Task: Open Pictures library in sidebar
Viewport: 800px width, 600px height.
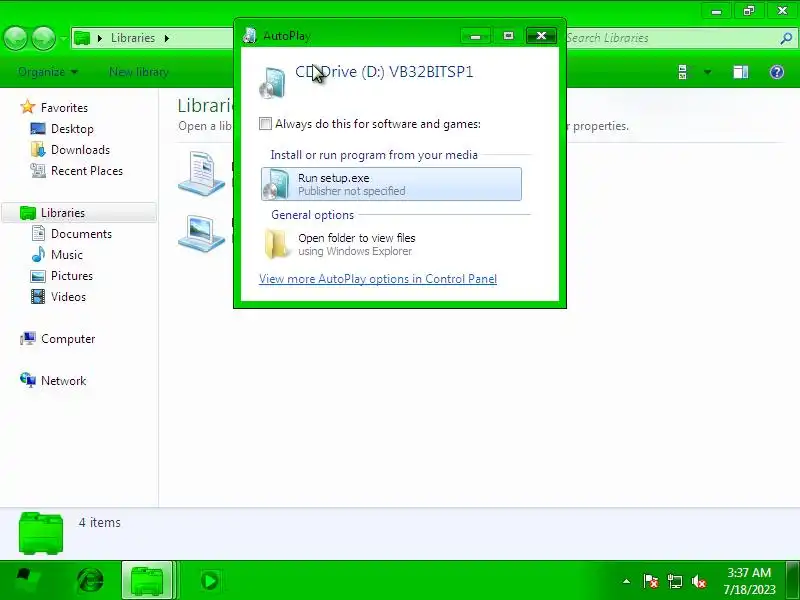Action: pyautogui.click(x=72, y=276)
